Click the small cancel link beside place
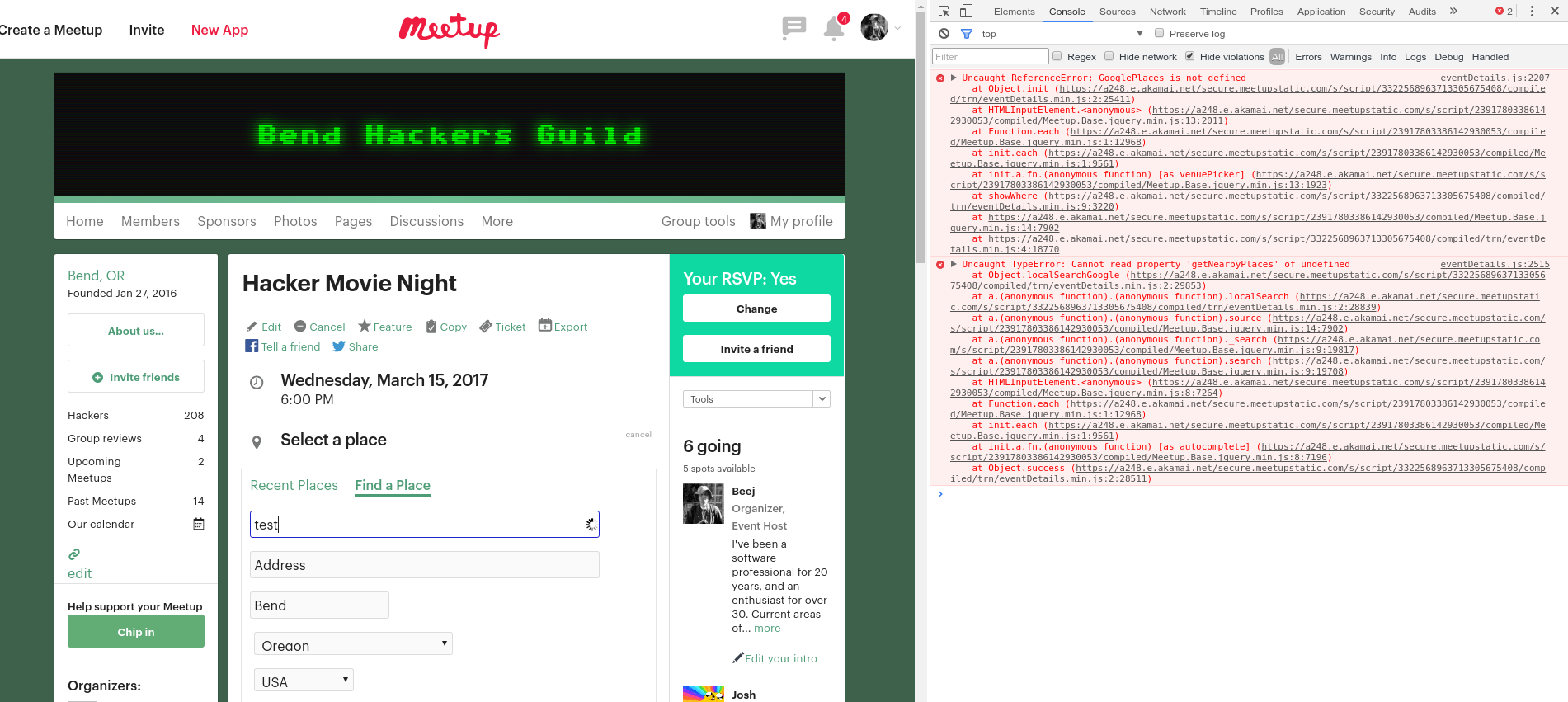The image size is (1568, 702). click(638, 435)
